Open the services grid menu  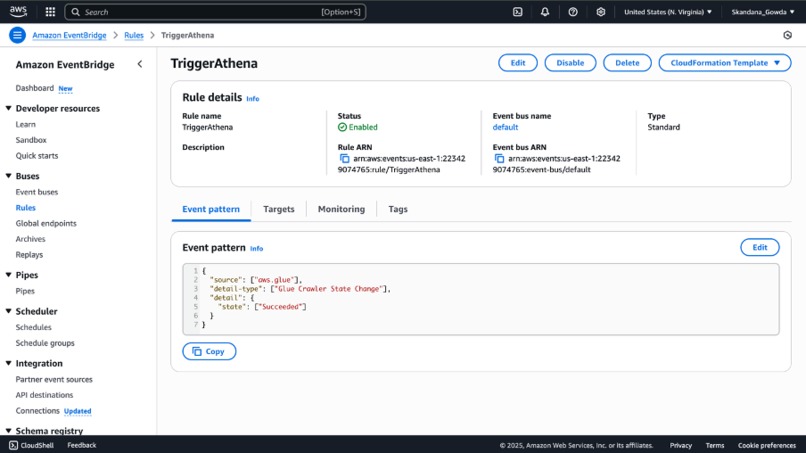(50, 12)
